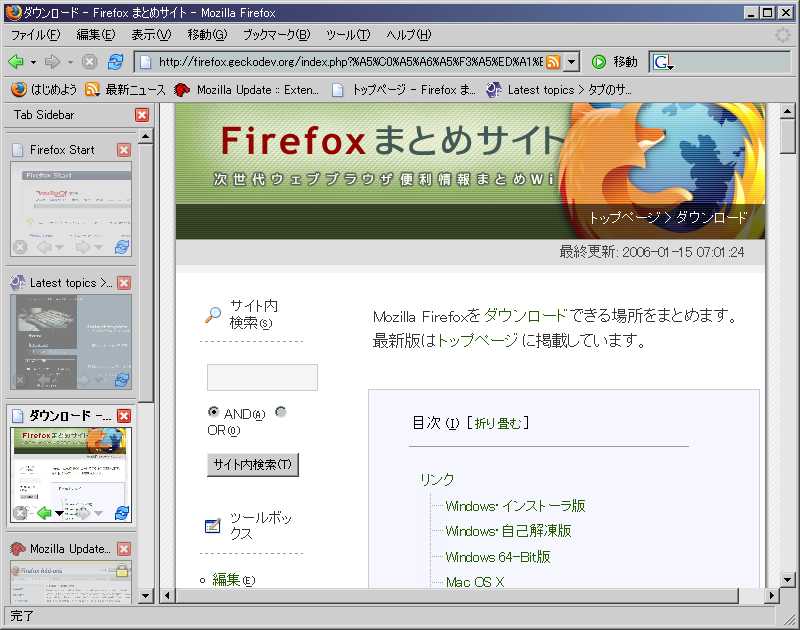Click the site search text field
Image resolution: width=800 pixels, height=630 pixels.
(x=262, y=377)
